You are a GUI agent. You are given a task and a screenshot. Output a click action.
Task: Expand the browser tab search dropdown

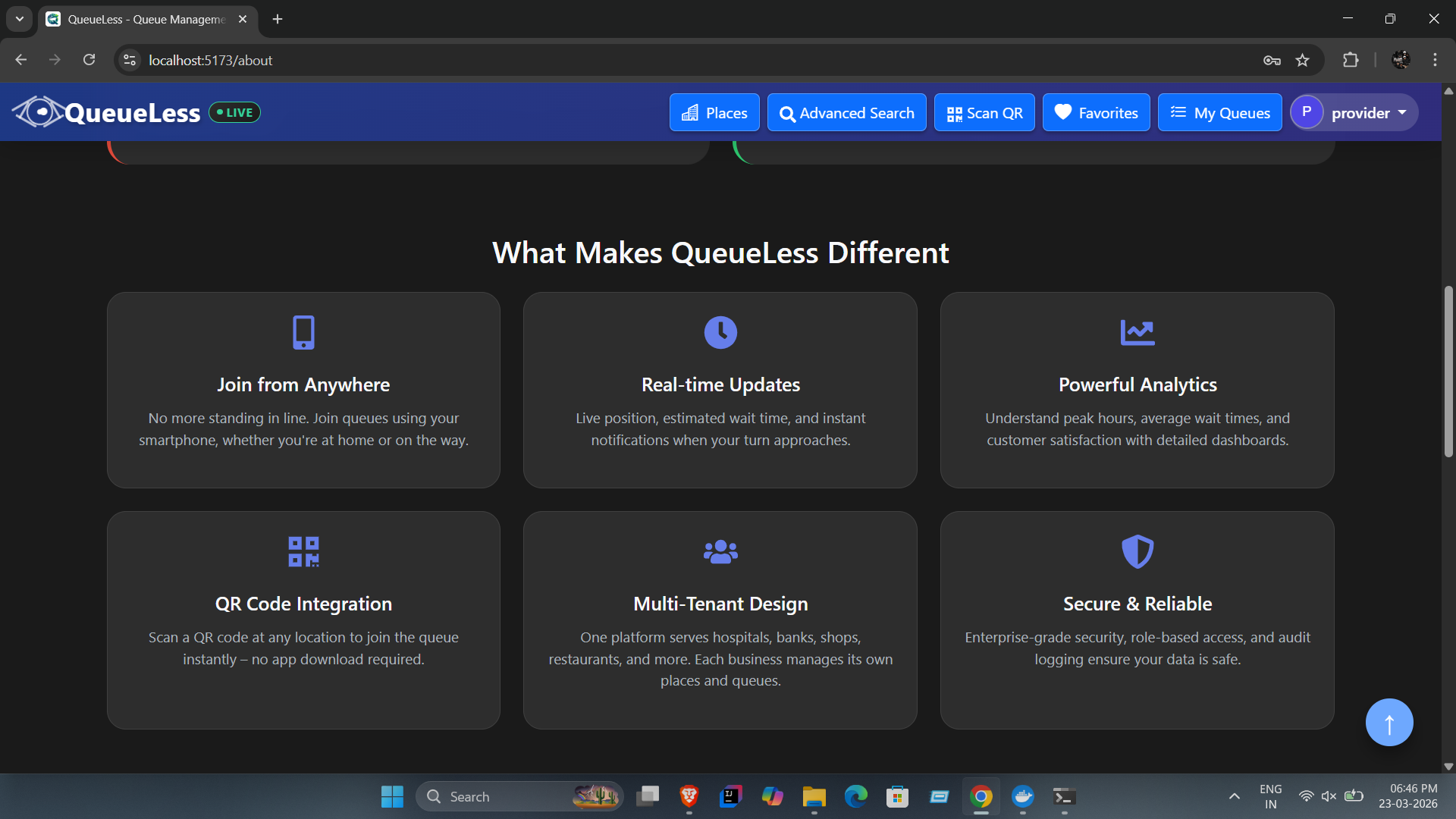tap(20, 19)
